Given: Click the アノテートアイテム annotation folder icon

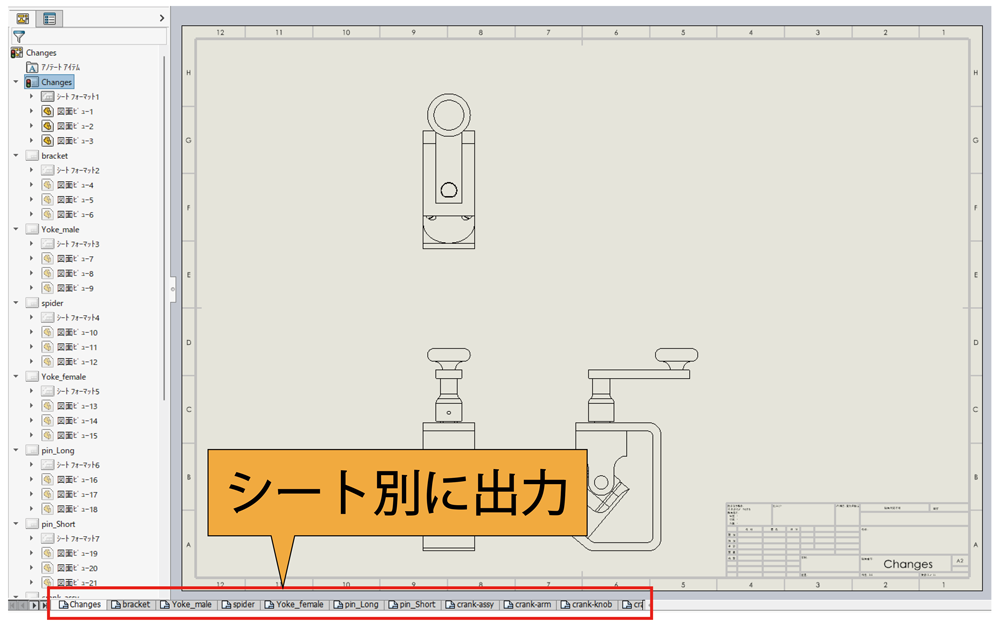Looking at the screenshot, I should [x=34, y=66].
